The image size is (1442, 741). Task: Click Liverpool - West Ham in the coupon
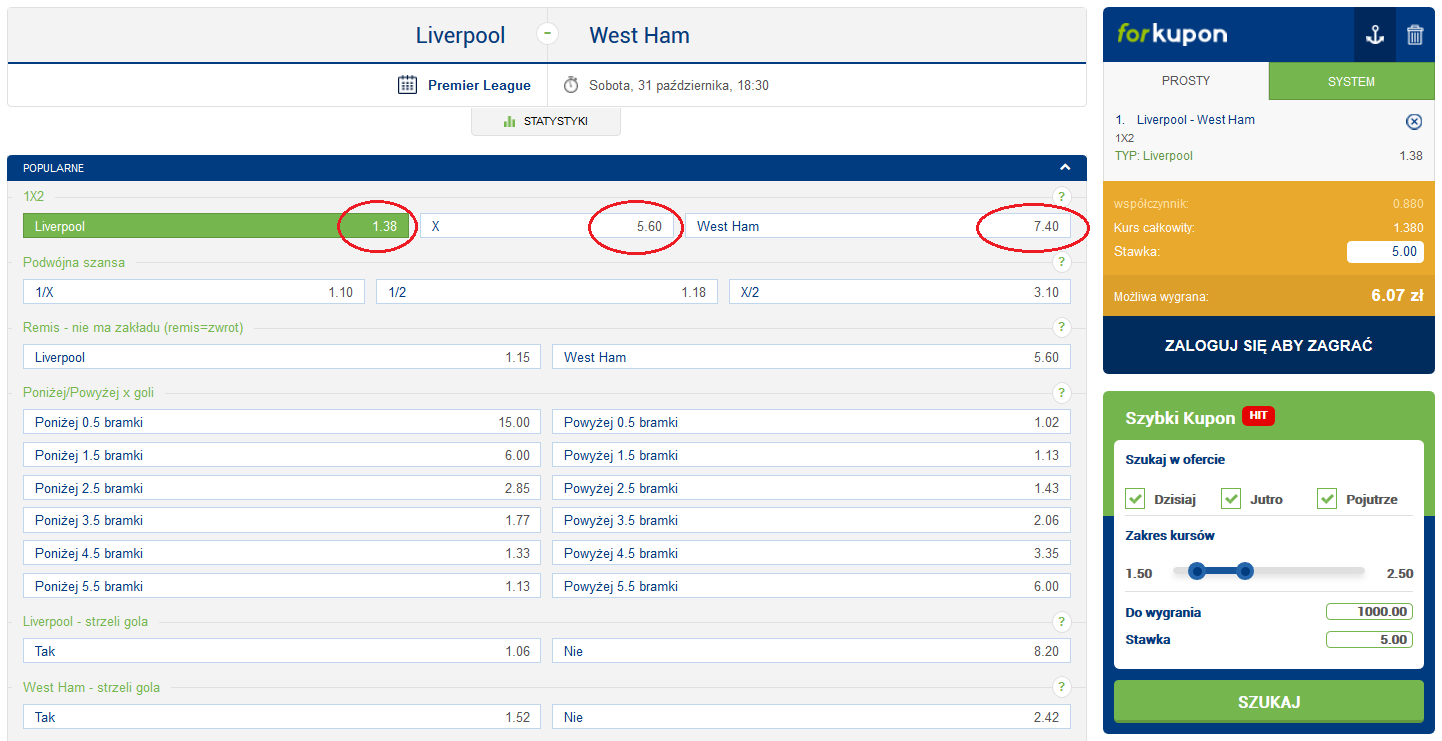click(x=1195, y=120)
